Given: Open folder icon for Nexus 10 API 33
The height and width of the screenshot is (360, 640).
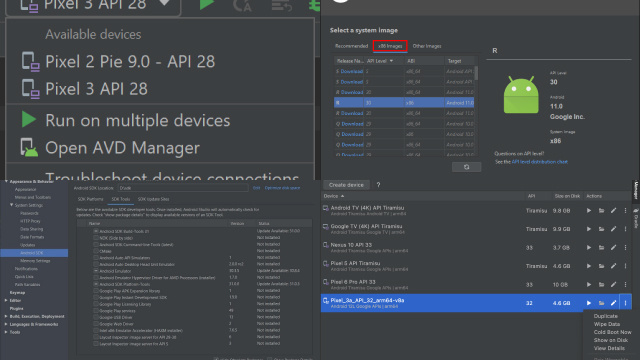Looking at the screenshot, I should click(x=601, y=247).
